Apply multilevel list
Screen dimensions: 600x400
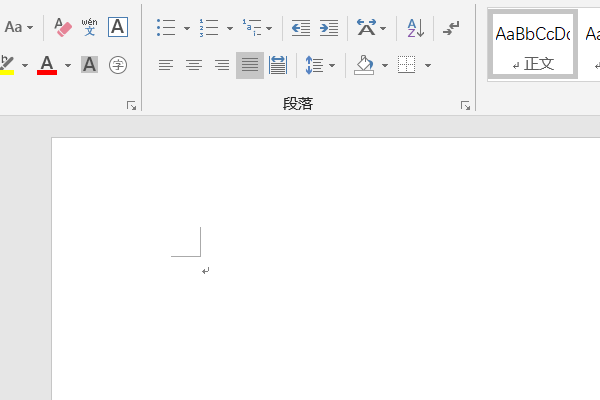pos(252,28)
